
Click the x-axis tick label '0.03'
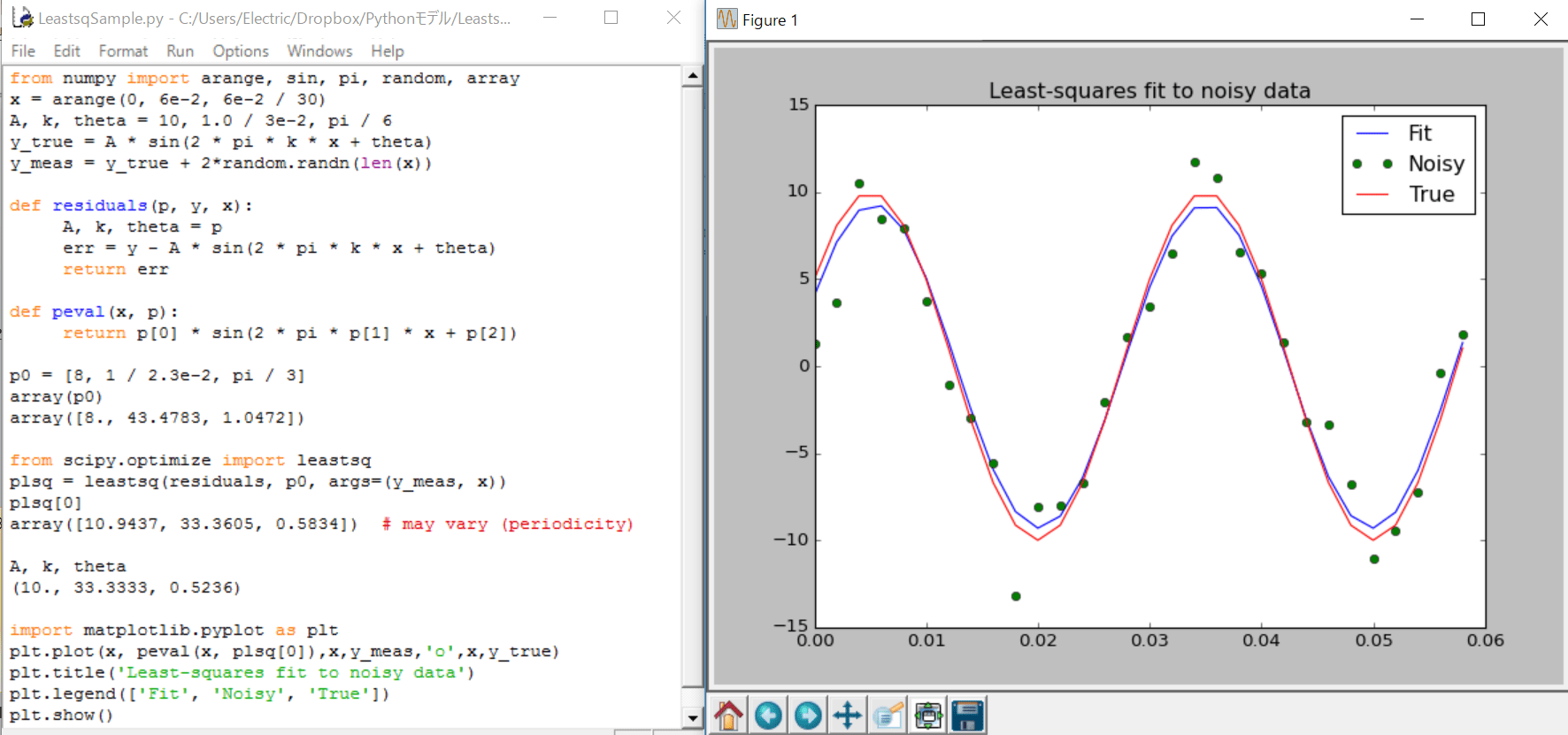tap(1149, 640)
